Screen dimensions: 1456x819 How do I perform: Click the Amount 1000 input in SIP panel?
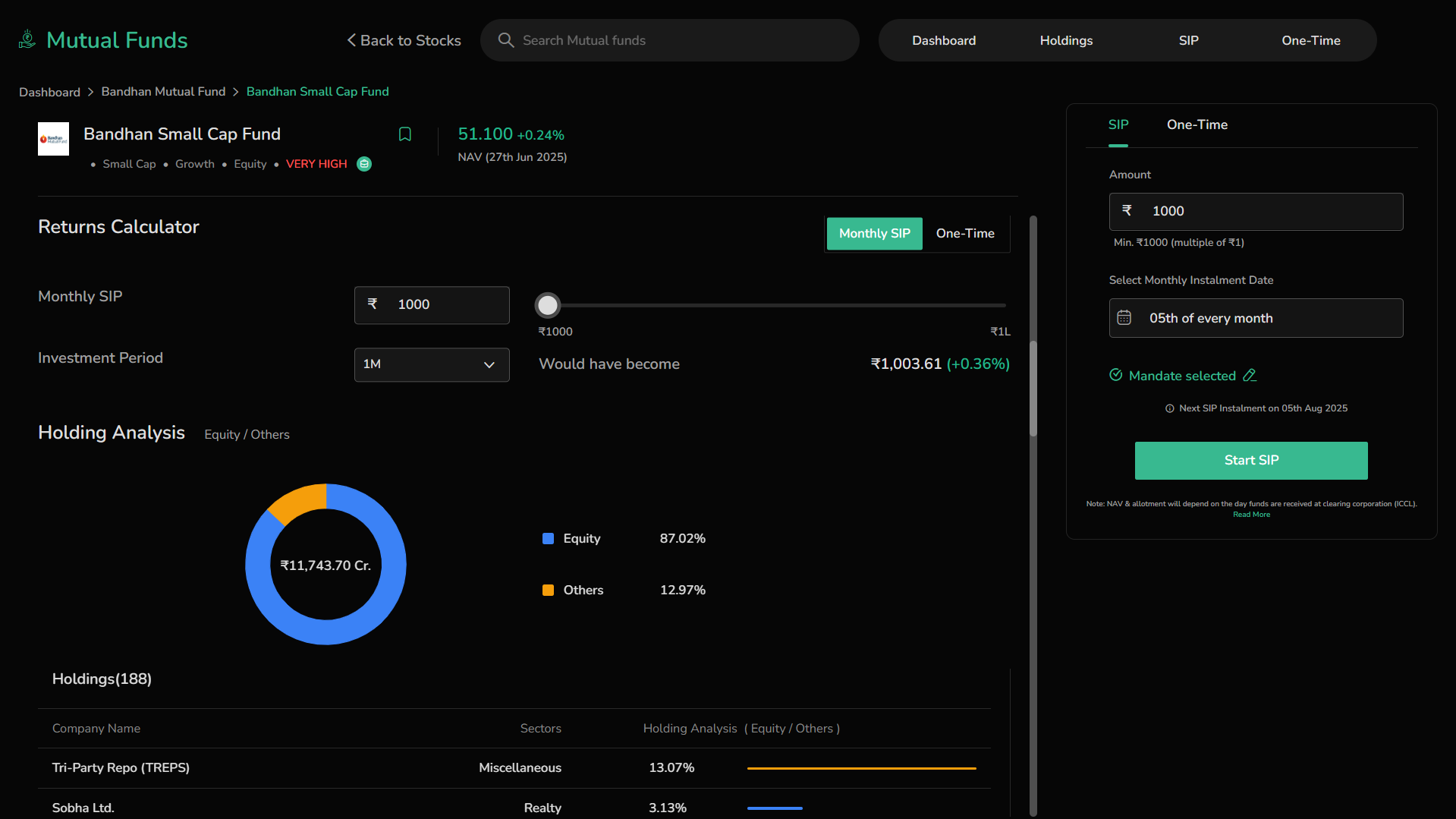[1256, 212]
